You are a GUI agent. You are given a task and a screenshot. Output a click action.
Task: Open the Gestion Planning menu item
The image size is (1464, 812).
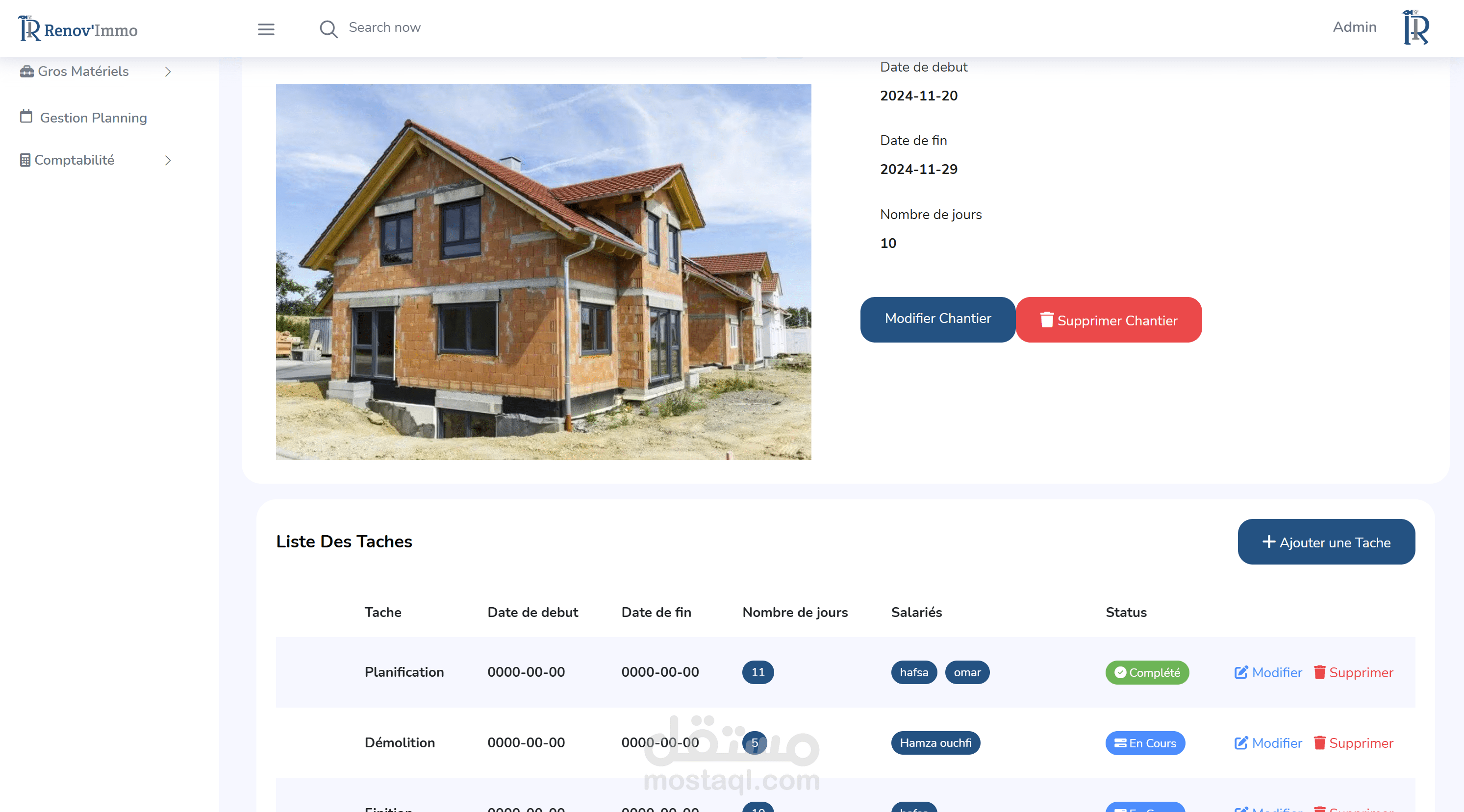[x=93, y=118]
